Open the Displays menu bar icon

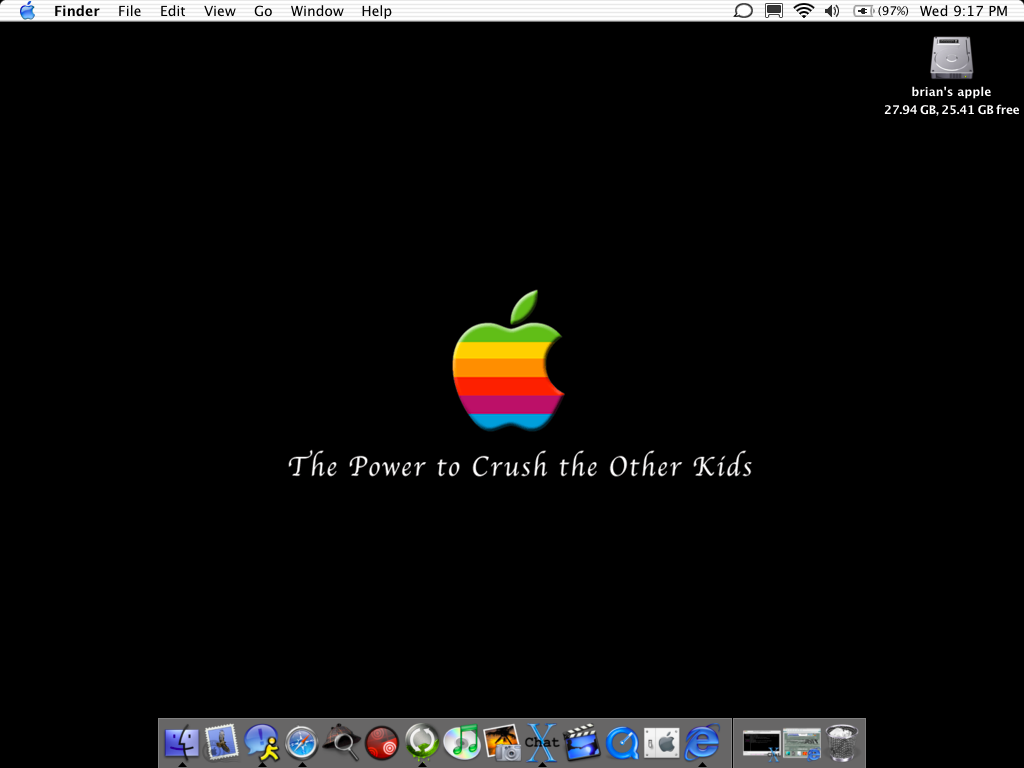(774, 11)
